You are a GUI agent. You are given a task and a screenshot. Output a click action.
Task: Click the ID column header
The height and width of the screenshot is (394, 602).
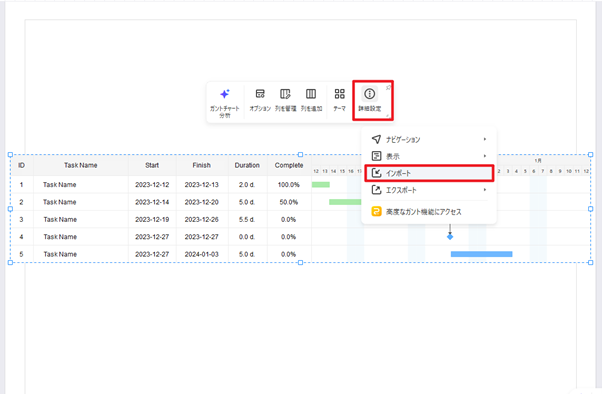(22, 165)
